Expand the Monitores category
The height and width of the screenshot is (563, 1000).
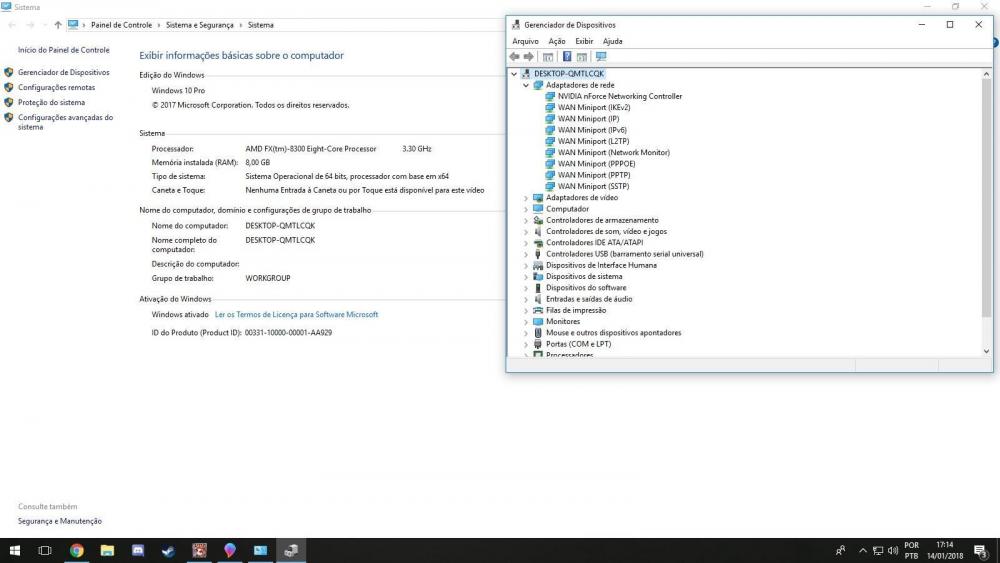point(526,322)
